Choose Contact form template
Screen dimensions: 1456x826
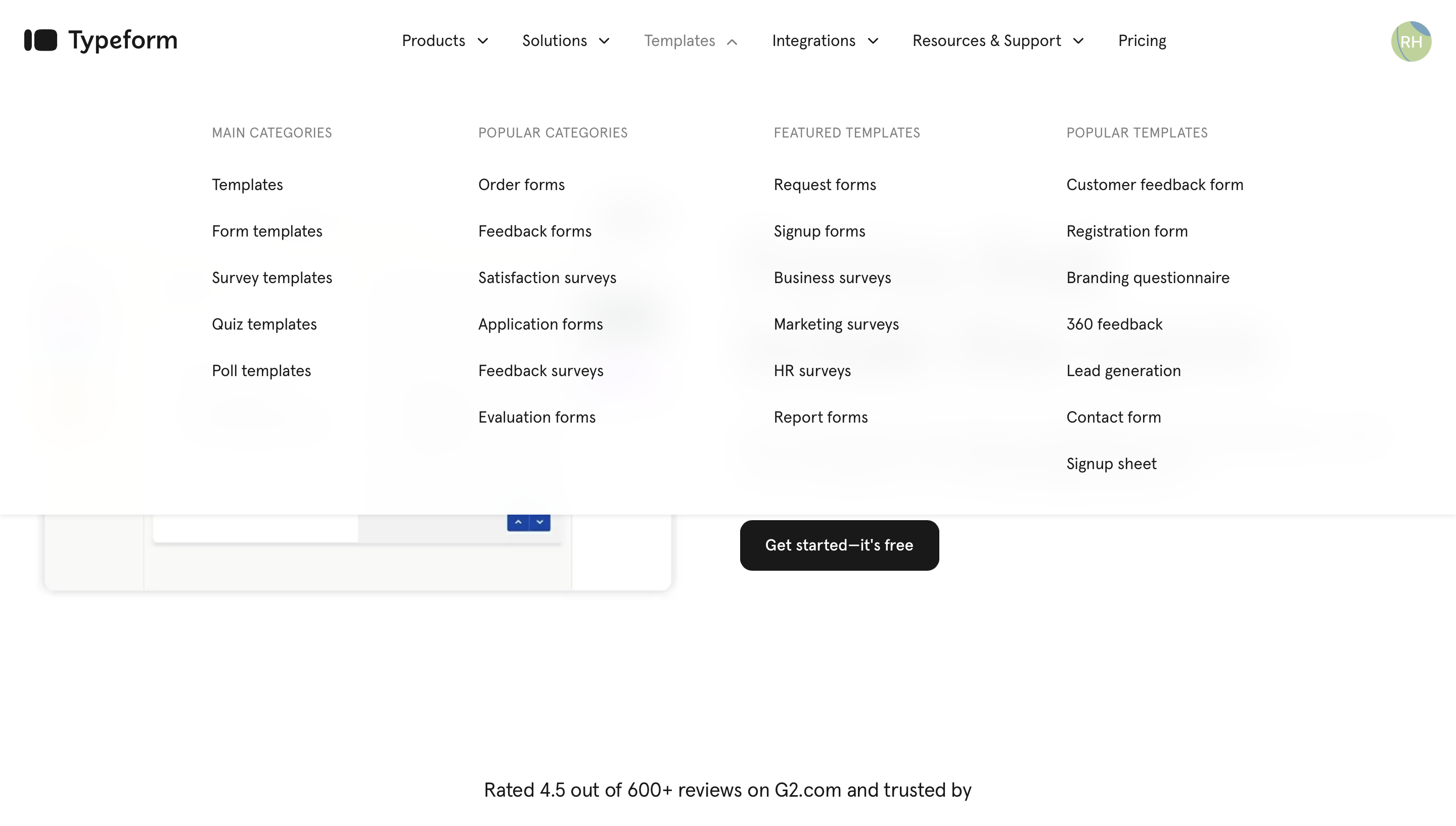pyautogui.click(x=1113, y=418)
